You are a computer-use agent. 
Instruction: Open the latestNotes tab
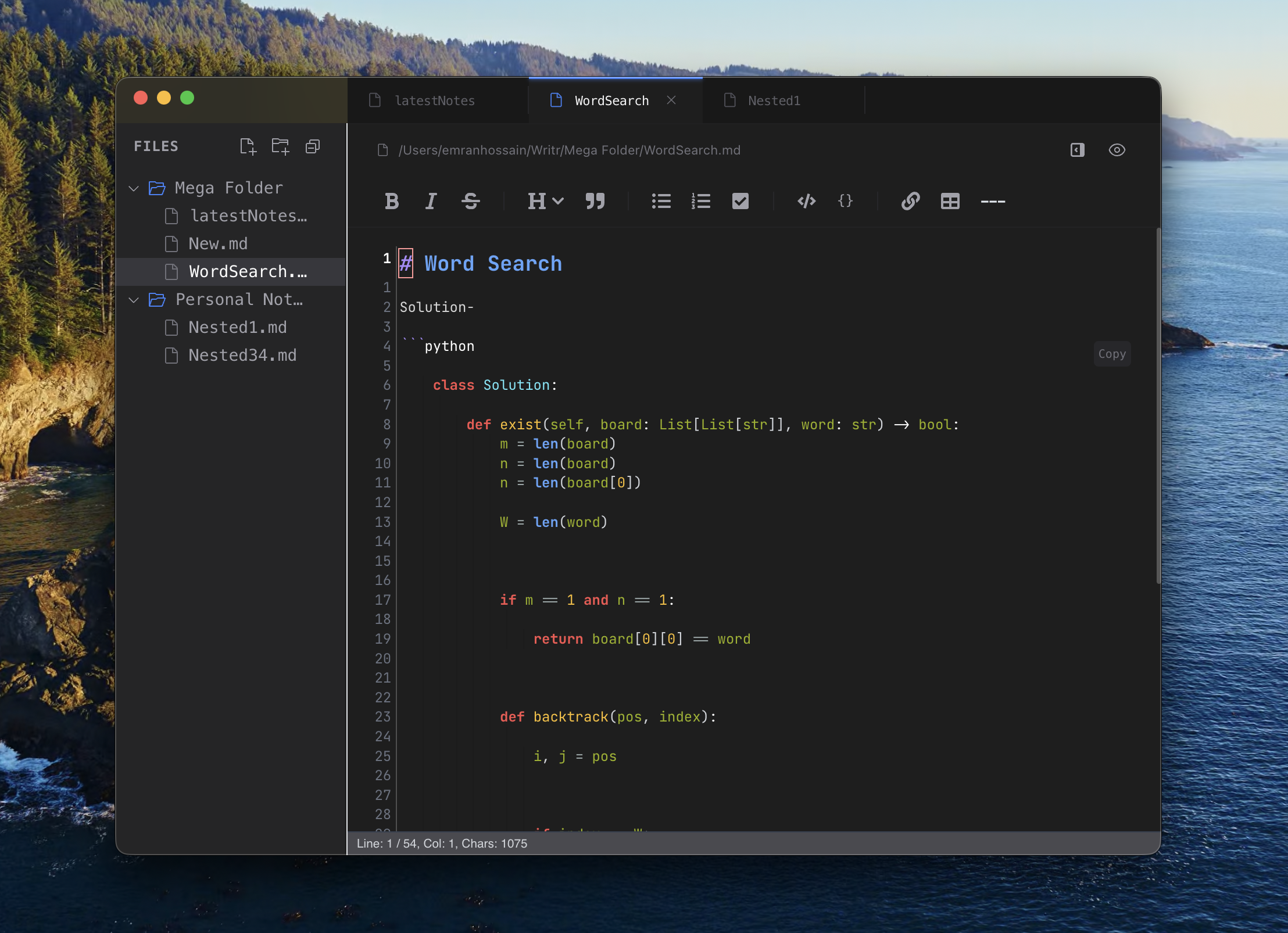[x=438, y=101]
